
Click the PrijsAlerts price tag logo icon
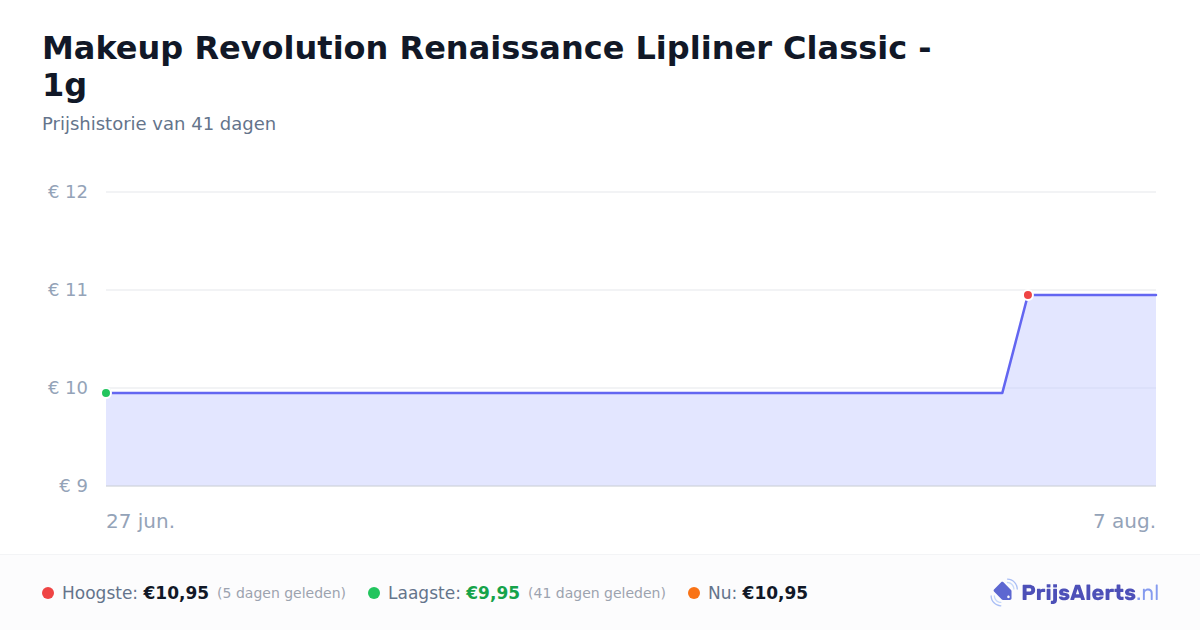pos(1004,593)
